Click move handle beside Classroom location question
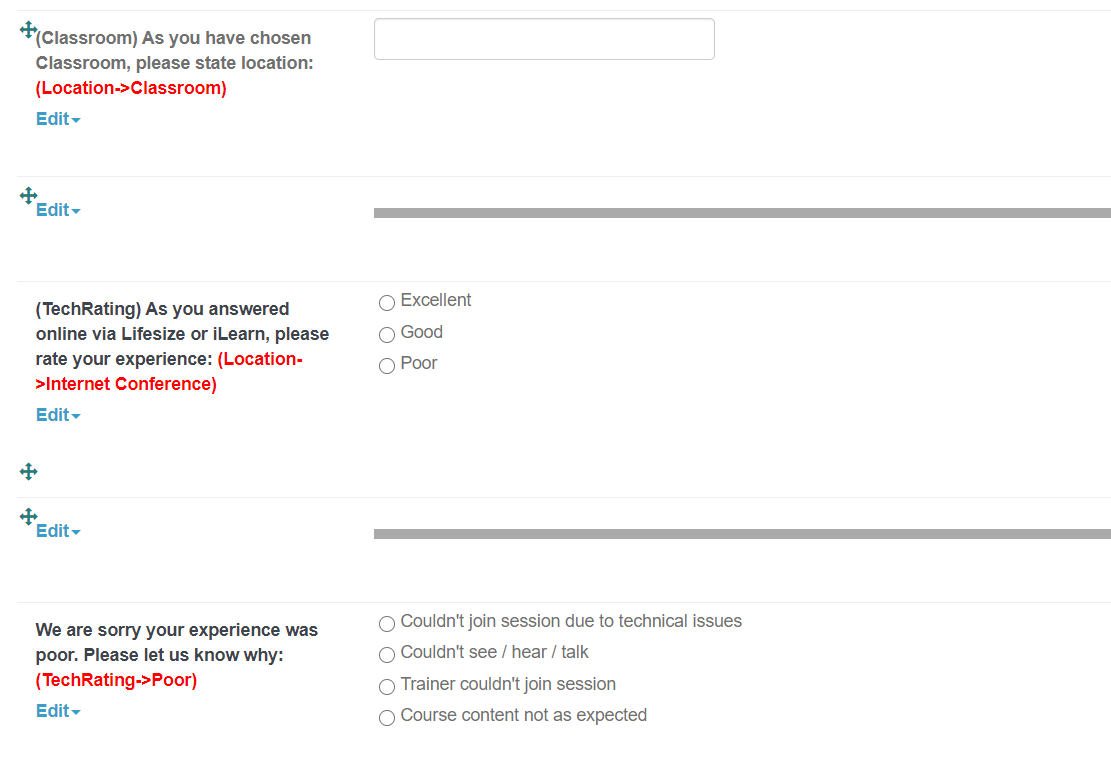Image resolution: width=1111 pixels, height=757 pixels. 28,30
